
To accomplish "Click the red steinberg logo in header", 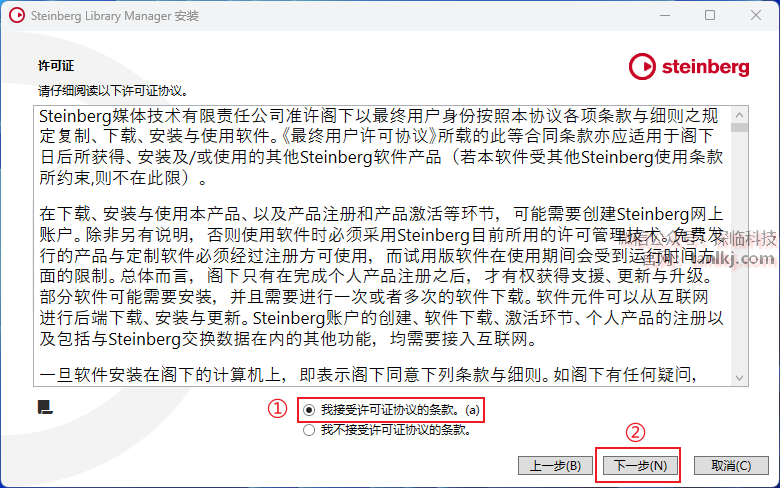I will [x=689, y=67].
